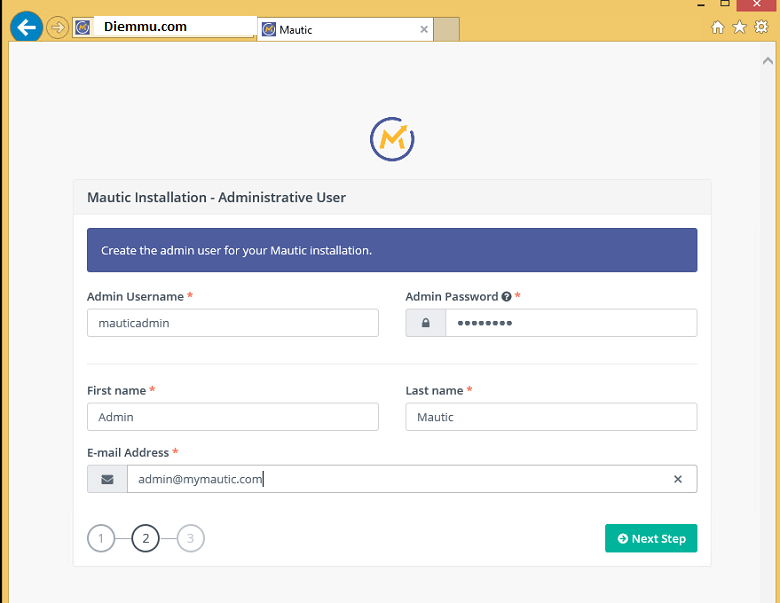Clear the e-mail field with its X icon
Screen dimensions: 780x603
[x=678, y=479]
